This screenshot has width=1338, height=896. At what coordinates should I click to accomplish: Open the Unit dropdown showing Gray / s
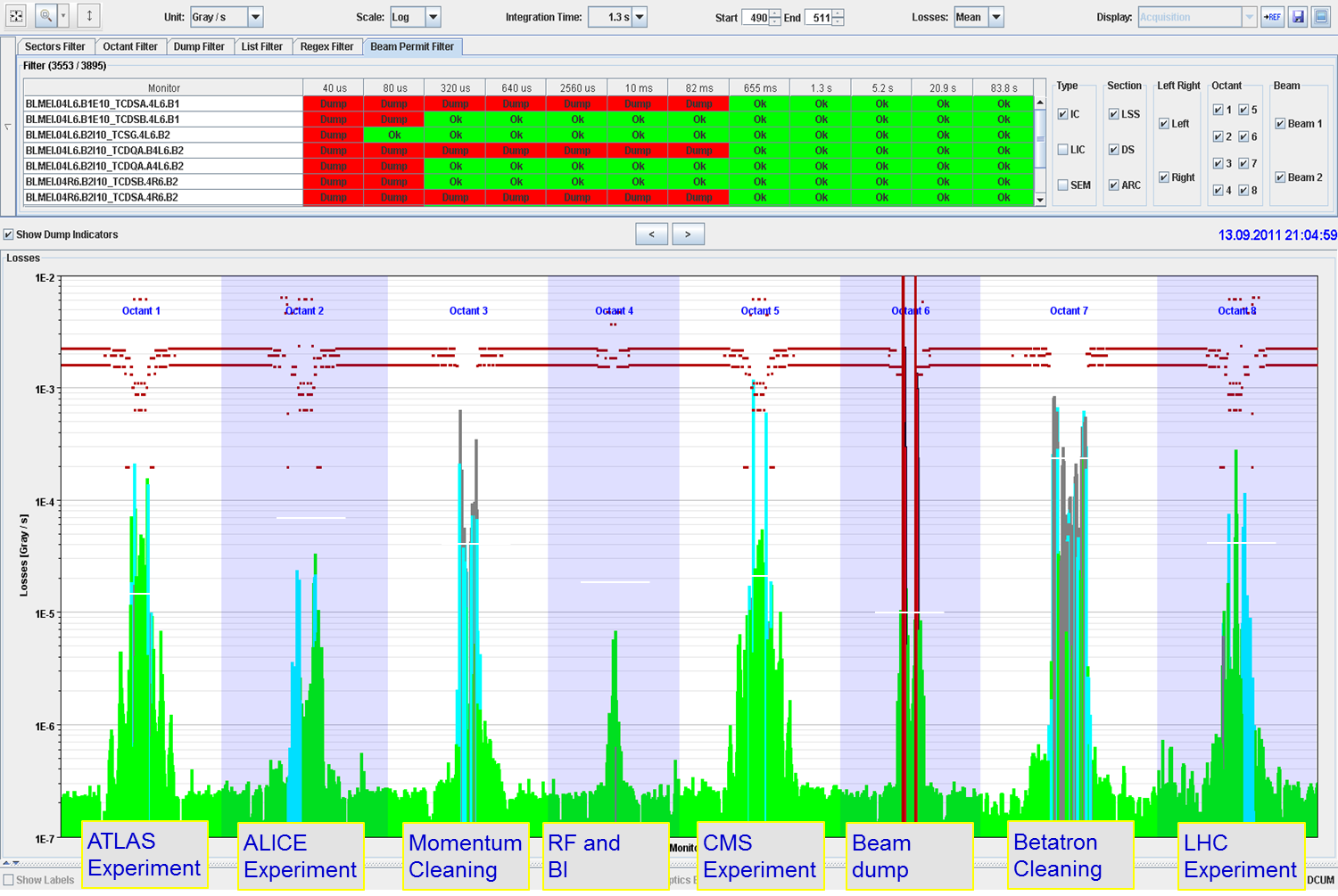click(227, 17)
